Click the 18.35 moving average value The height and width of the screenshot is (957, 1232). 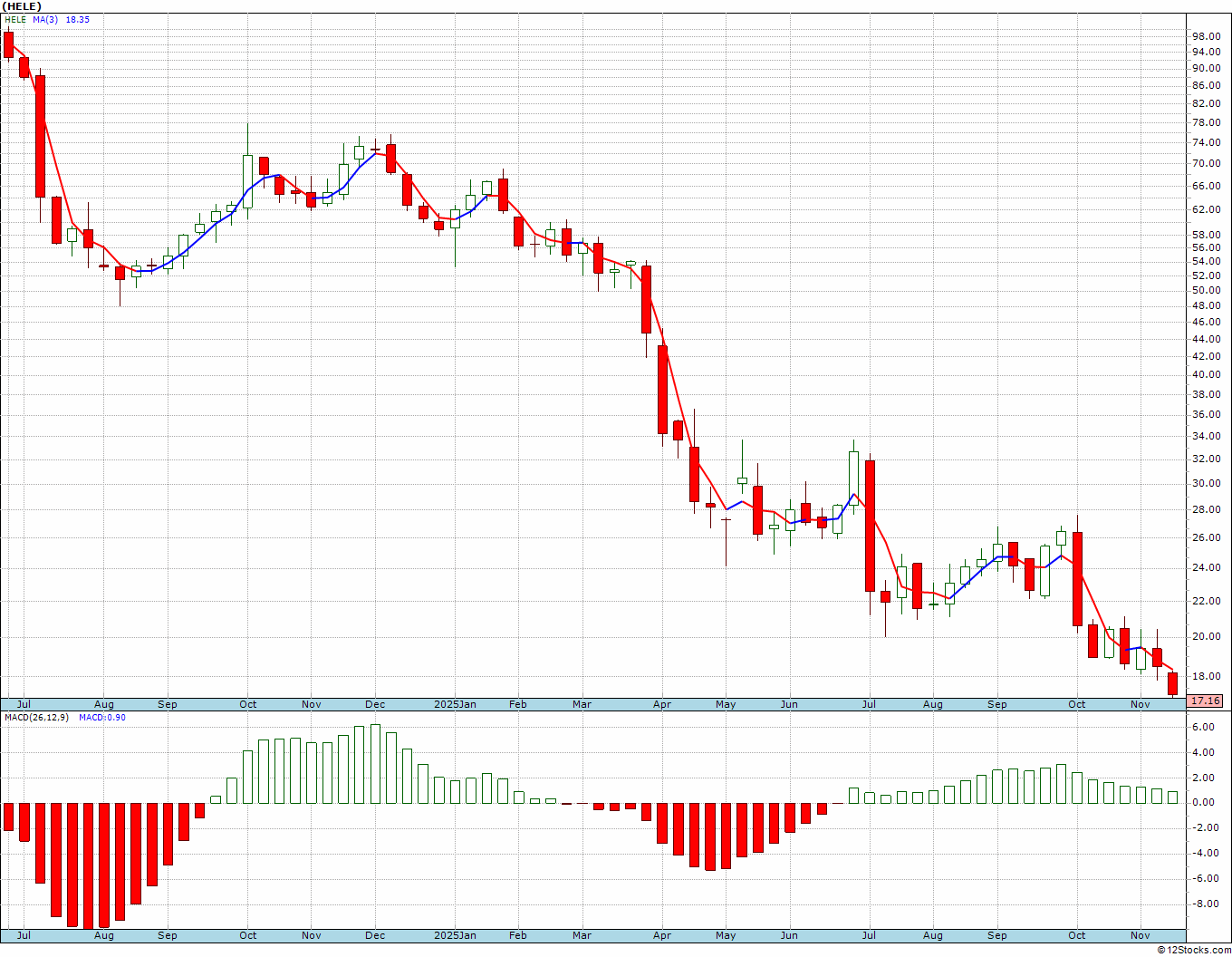[x=77, y=19]
